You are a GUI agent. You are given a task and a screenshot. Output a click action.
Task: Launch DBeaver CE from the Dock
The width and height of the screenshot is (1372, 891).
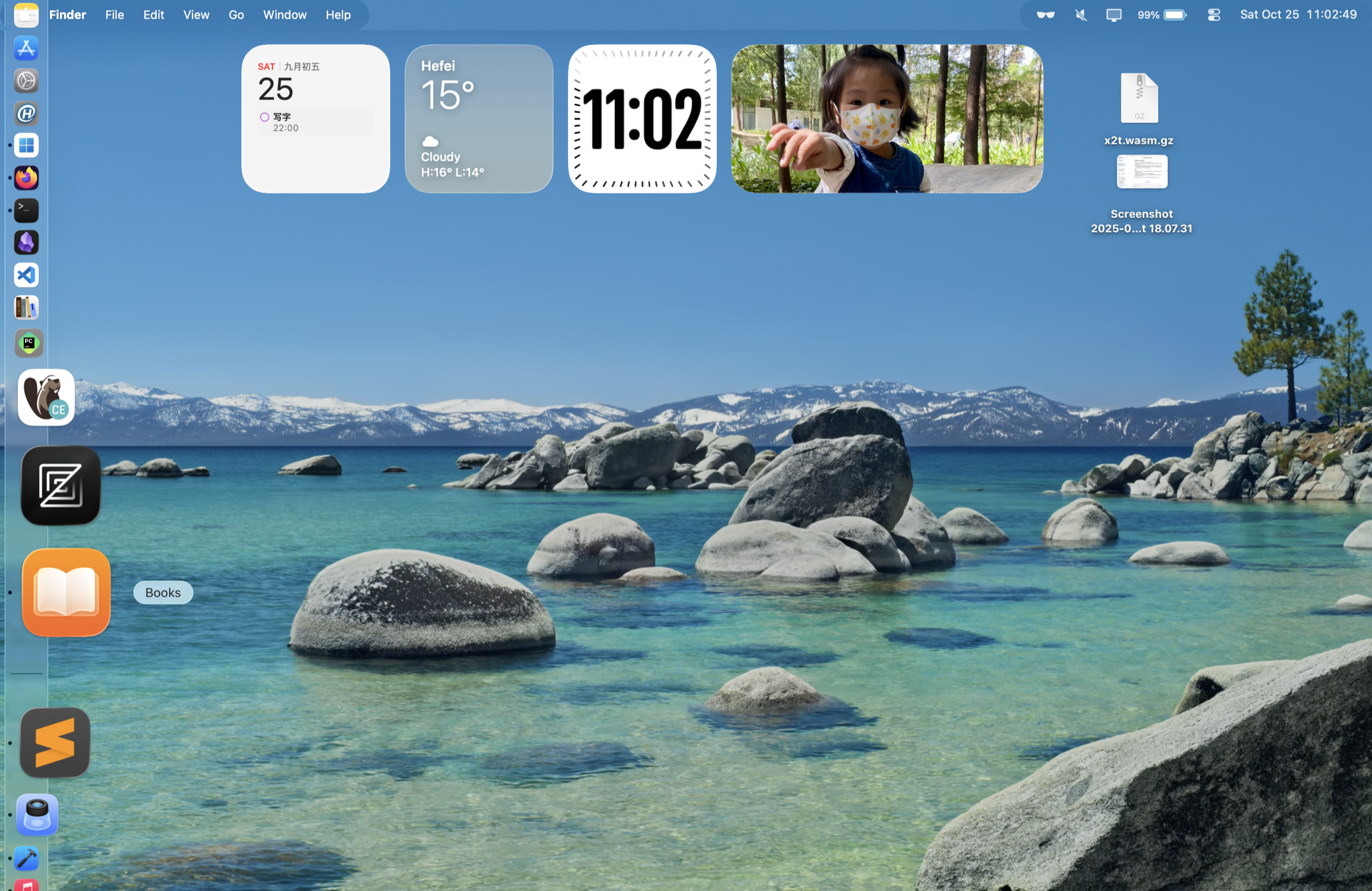click(x=46, y=397)
